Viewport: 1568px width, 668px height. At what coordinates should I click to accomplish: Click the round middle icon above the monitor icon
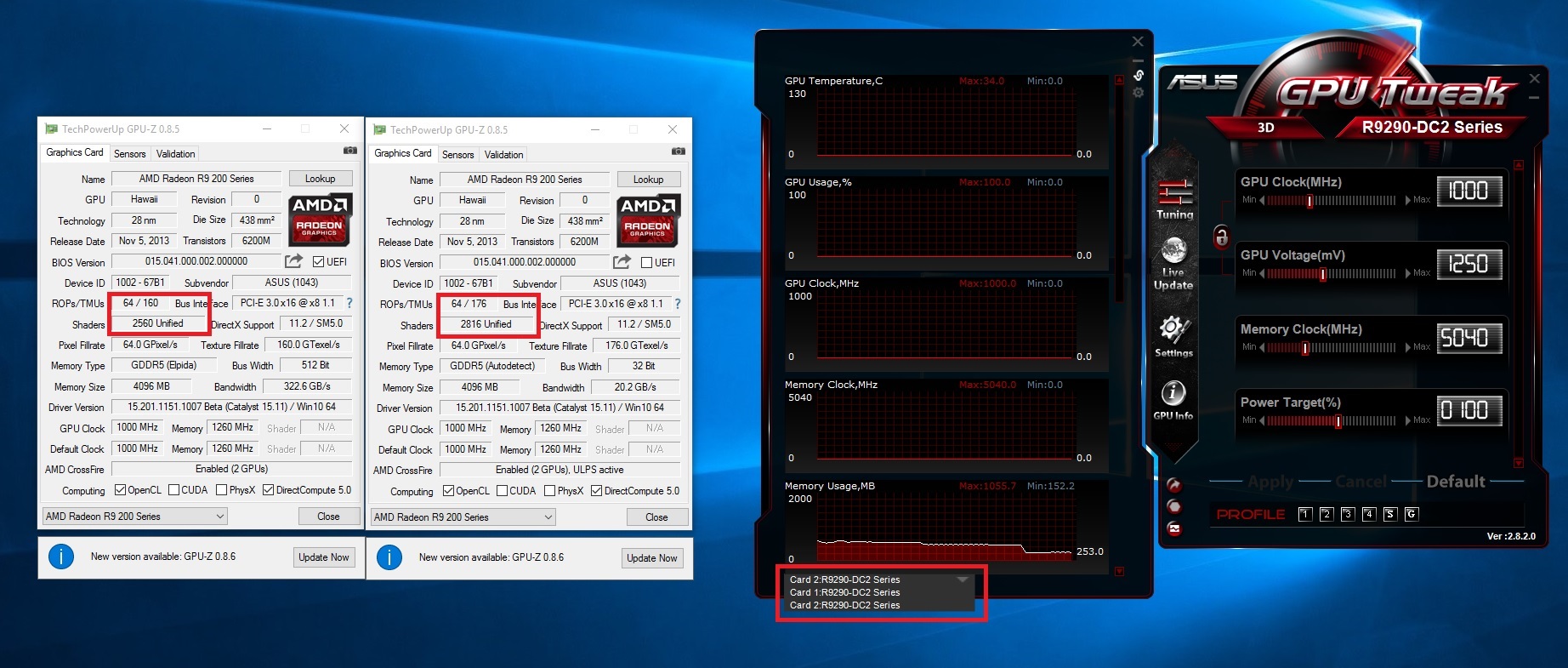point(1174,506)
